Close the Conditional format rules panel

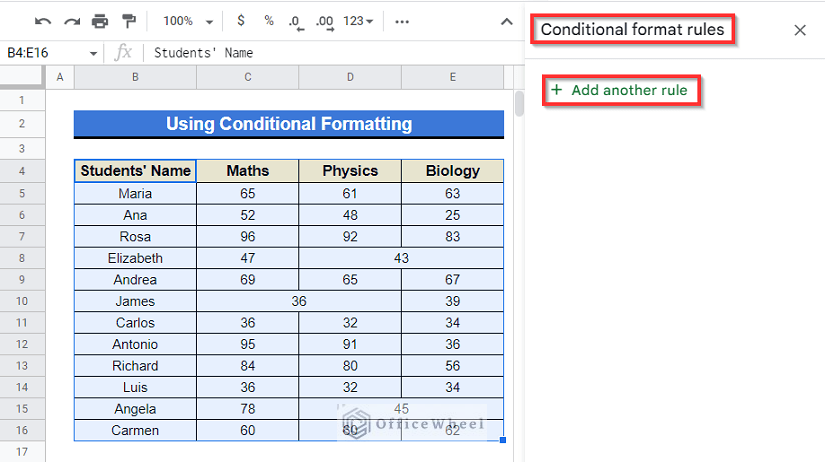[x=800, y=30]
